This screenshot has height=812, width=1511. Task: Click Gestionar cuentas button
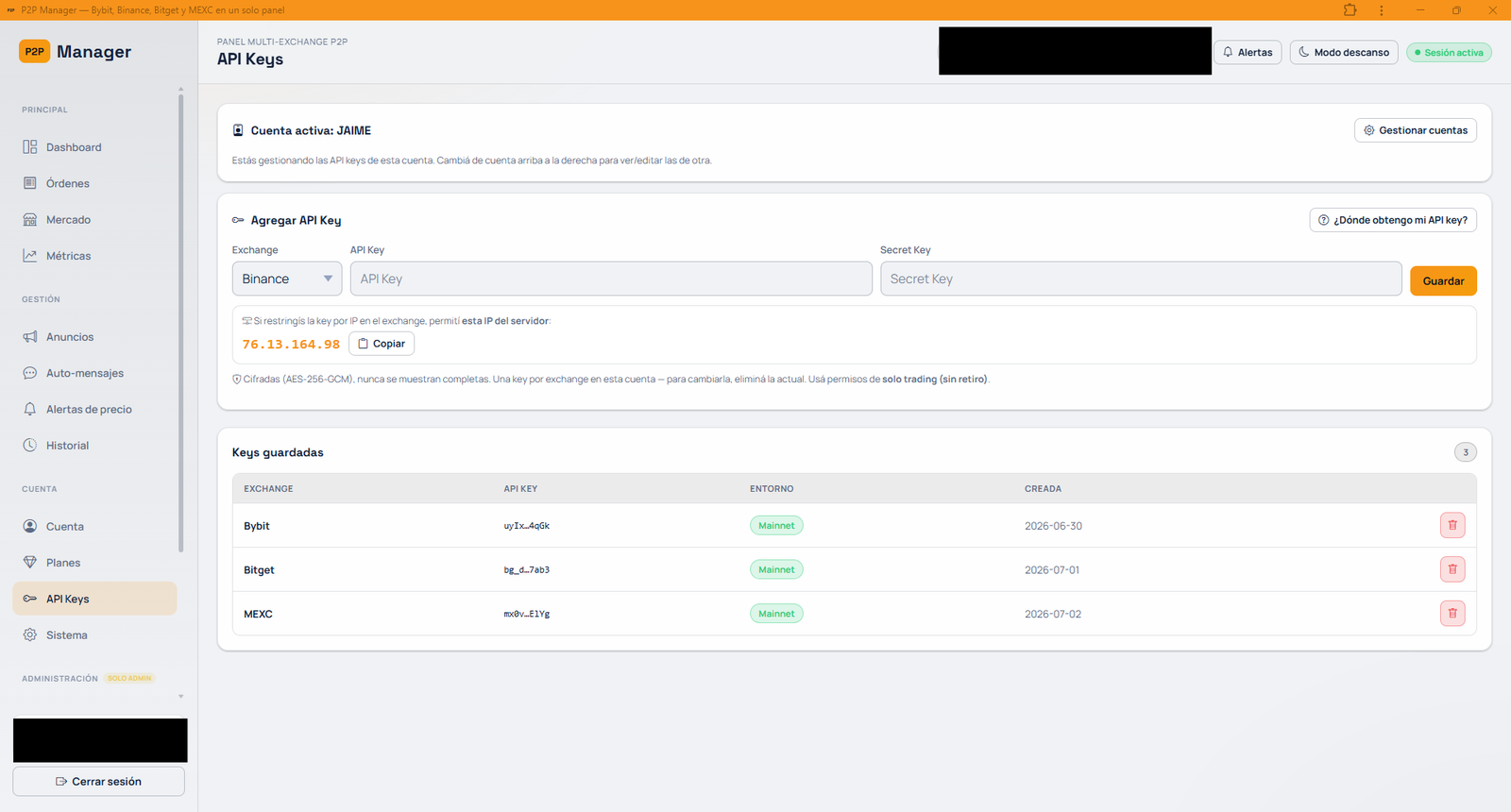coord(1416,130)
